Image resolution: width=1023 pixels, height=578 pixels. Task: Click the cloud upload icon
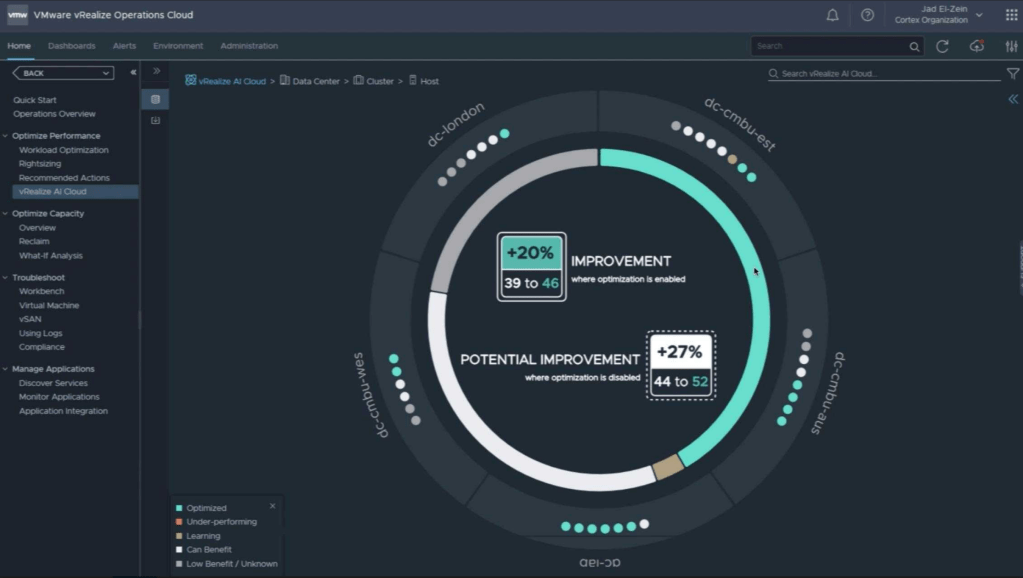[x=977, y=46]
